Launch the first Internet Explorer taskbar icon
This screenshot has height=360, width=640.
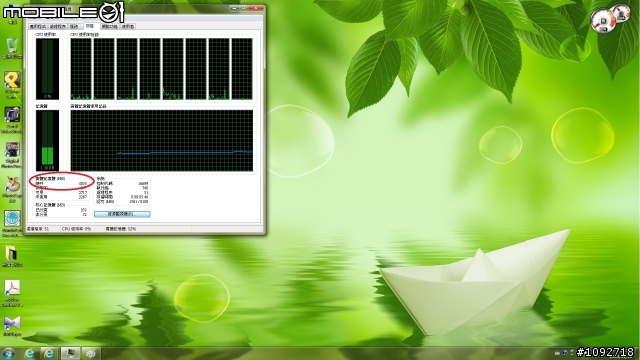tap(29, 353)
